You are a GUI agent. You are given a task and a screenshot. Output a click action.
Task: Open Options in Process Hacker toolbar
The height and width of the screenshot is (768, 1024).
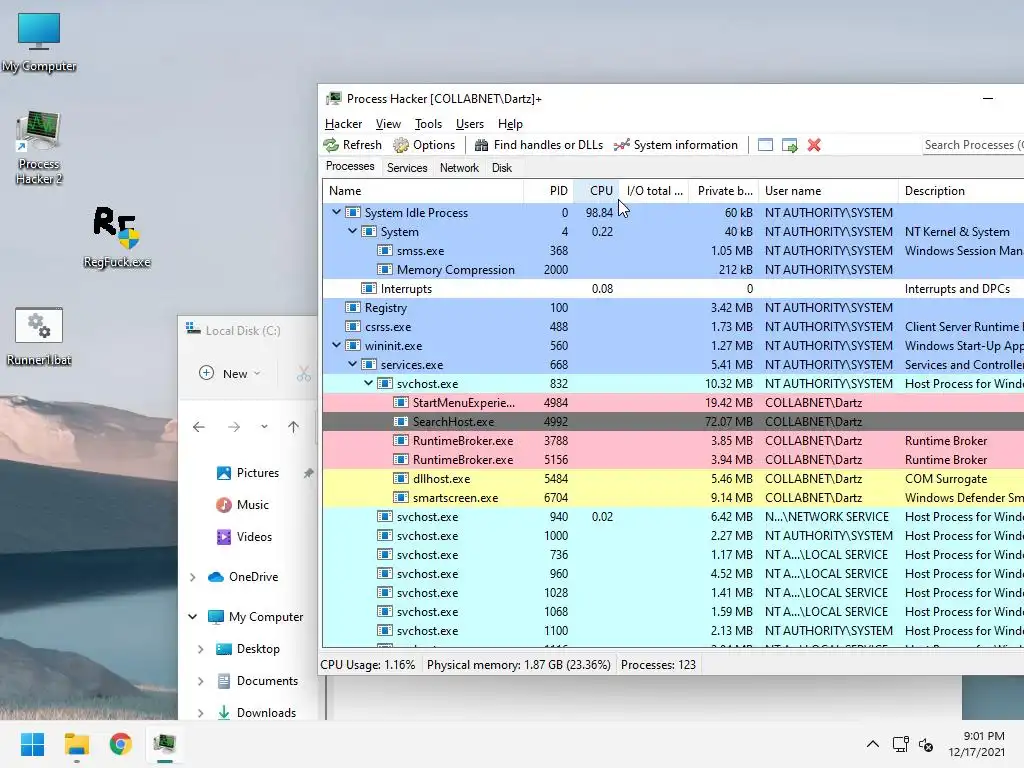pos(424,145)
